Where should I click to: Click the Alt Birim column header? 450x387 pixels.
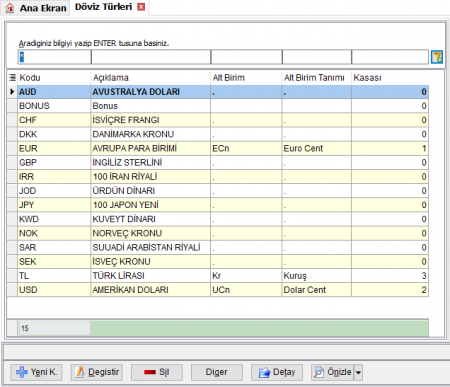(x=246, y=78)
